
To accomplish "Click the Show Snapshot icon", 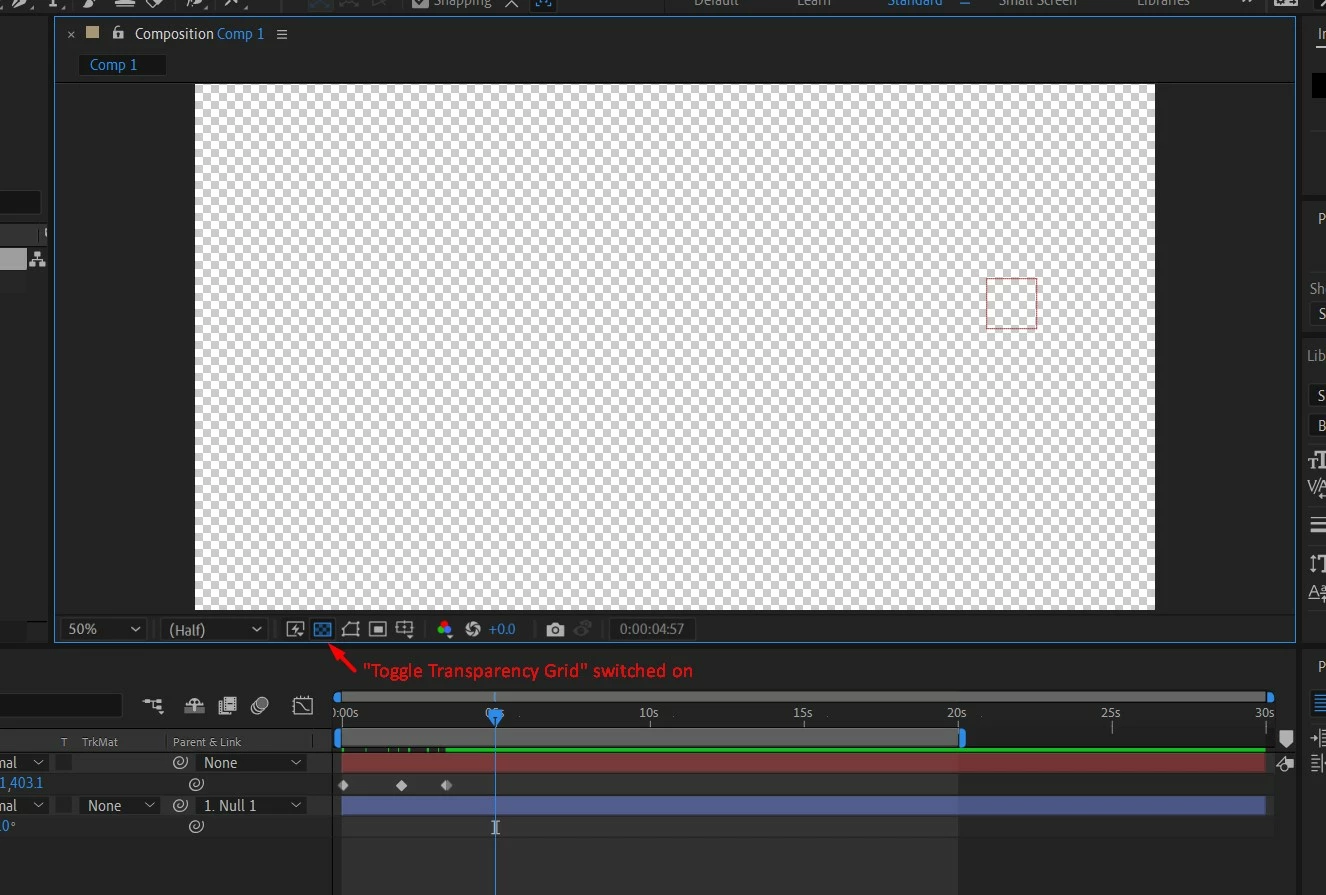I will click(x=583, y=629).
